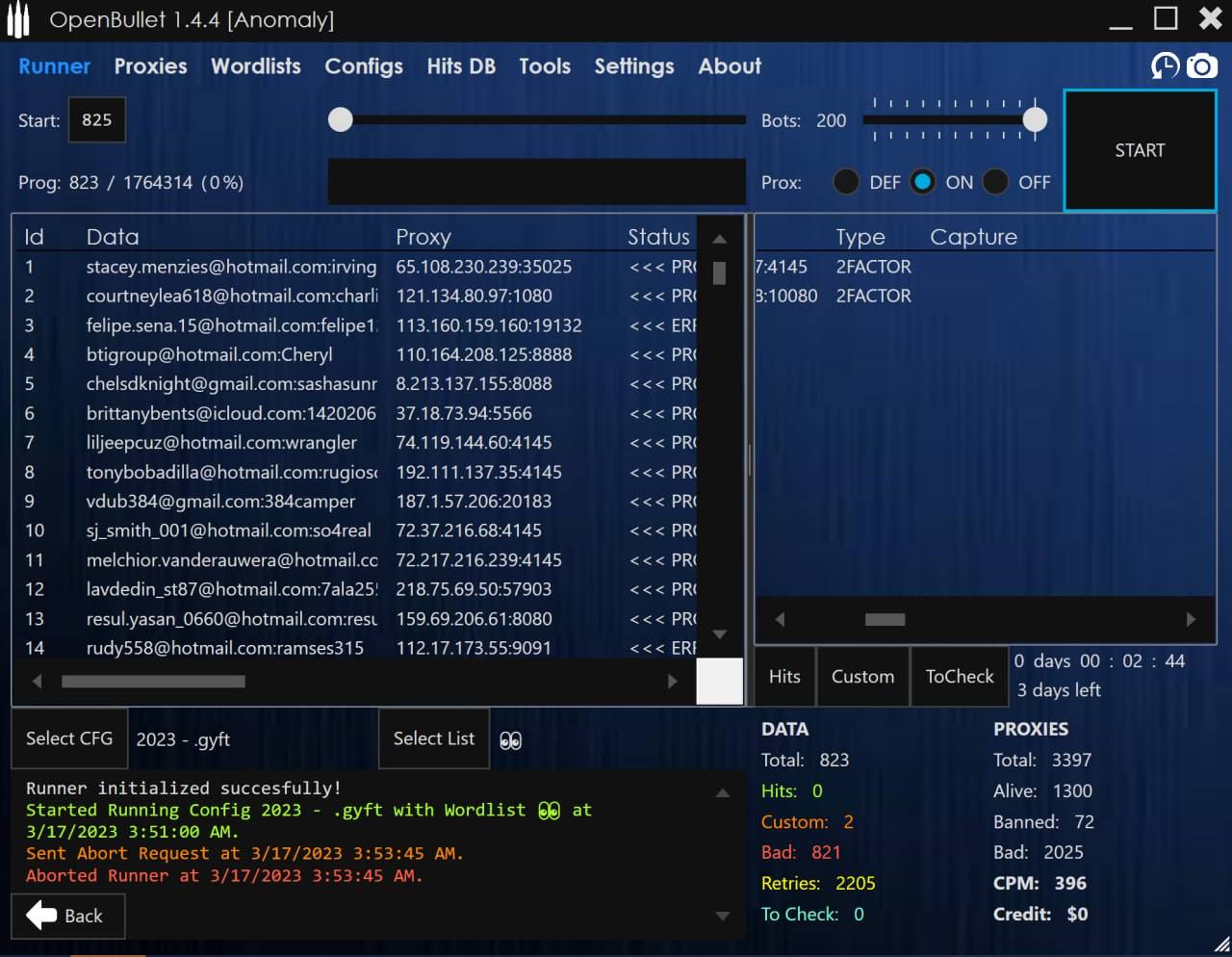Select the ON proxy mode radio button
The image size is (1232, 957).
pyautogui.click(x=922, y=182)
